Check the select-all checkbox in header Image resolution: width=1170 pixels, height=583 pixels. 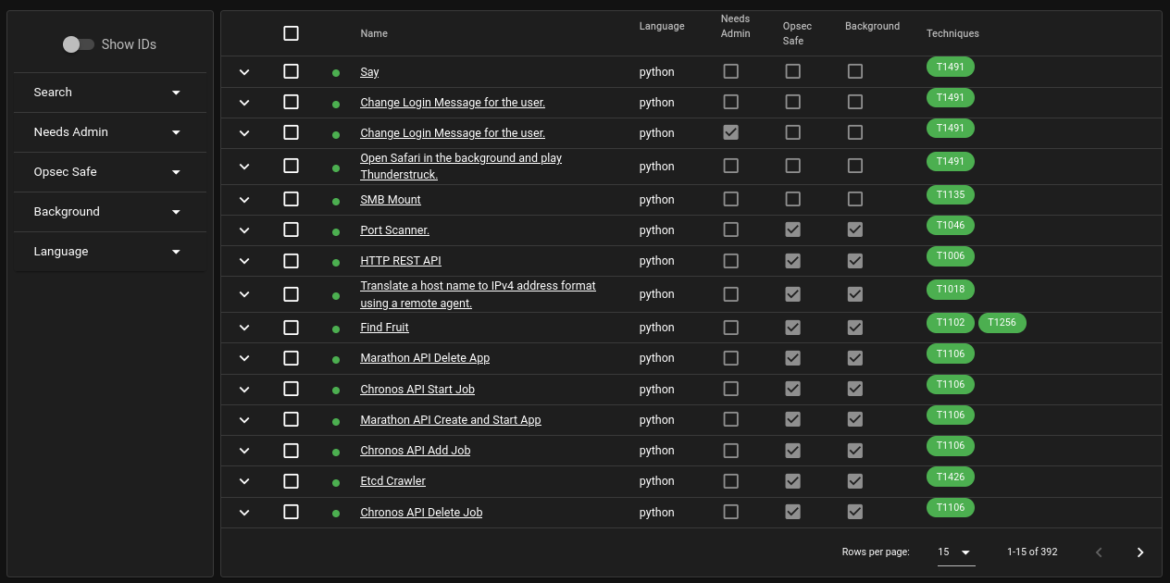click(x=291, y=34)
